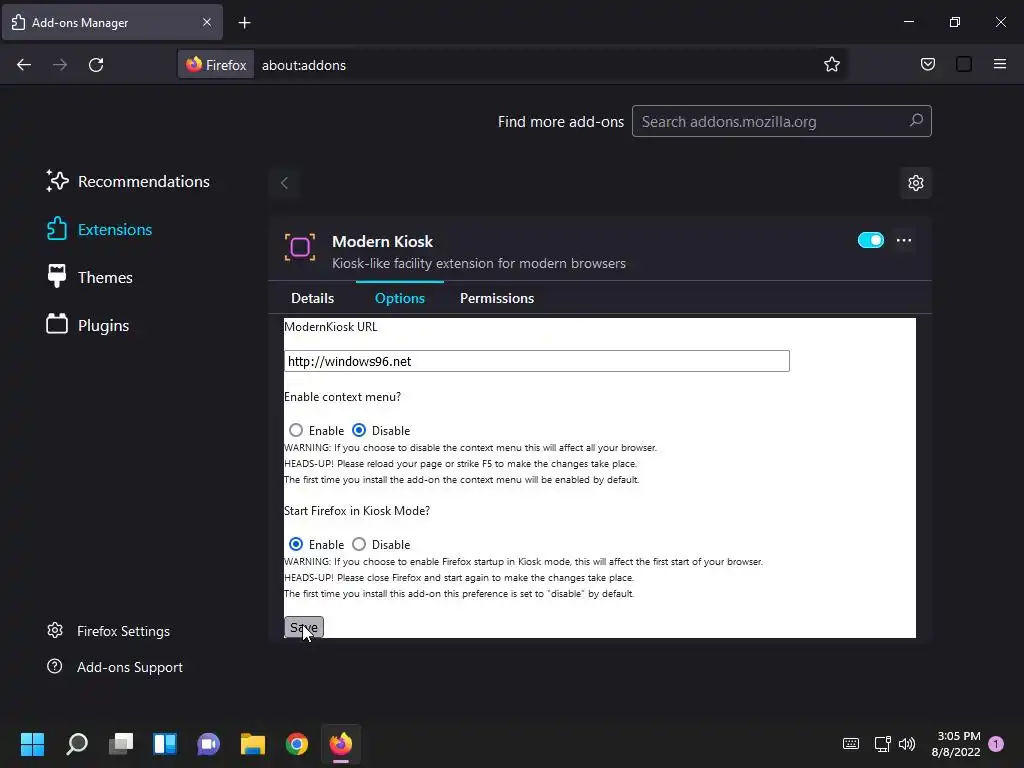Screen dimensions: 1024x768
Task: Open the notification badge in taskbar
Action: pyautogui.click(x=996, y=744)
